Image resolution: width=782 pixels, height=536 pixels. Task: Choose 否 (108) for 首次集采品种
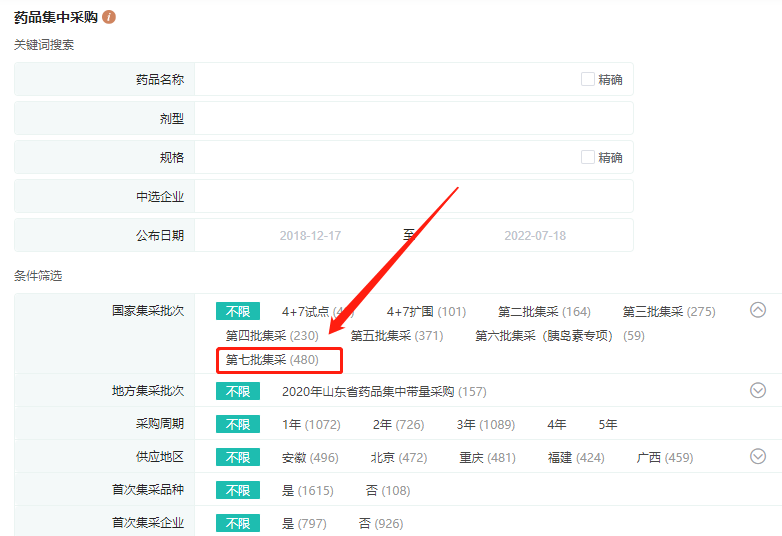[388, 490]
